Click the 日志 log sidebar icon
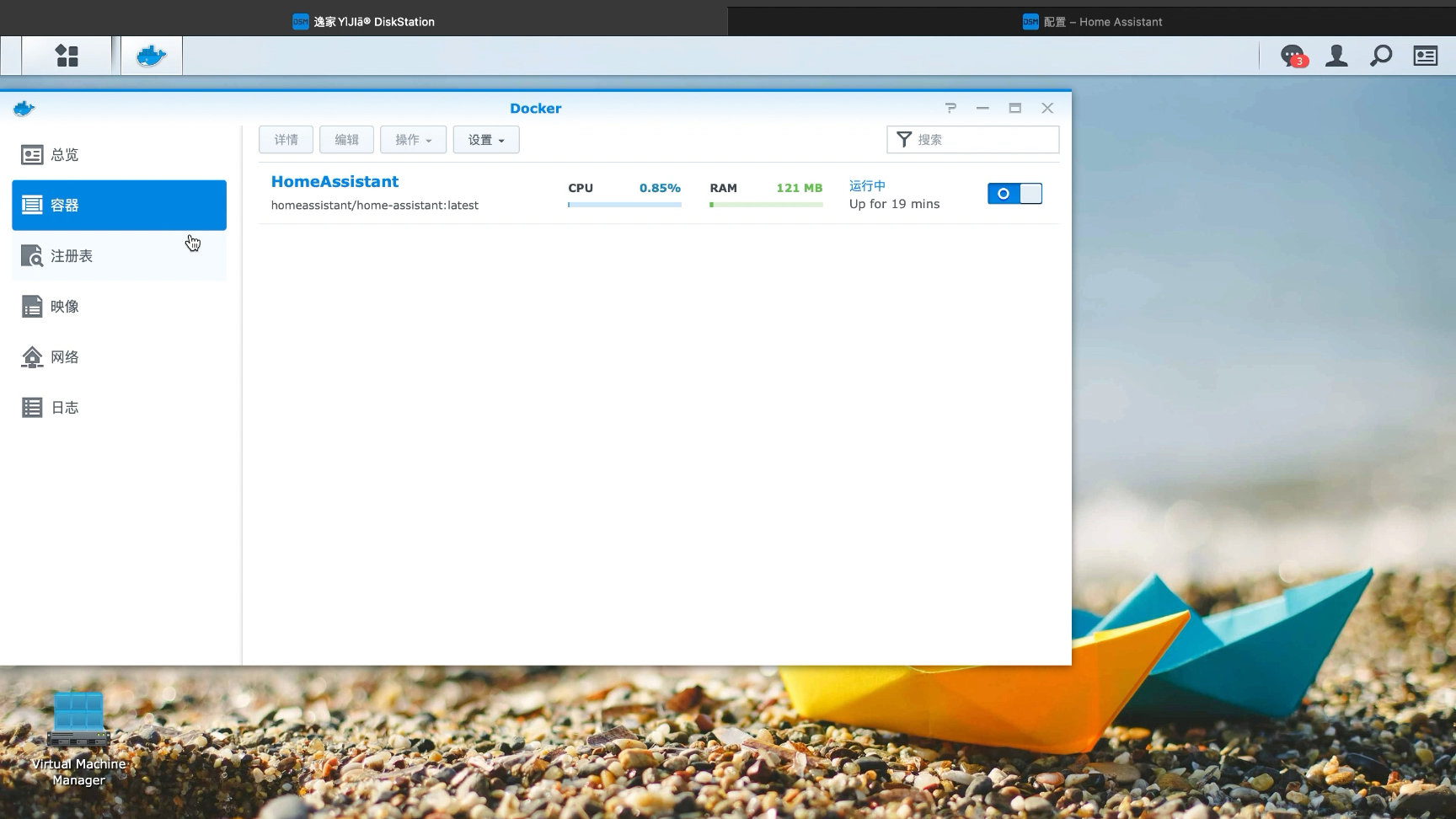Screen dimensions: 1456x819 pyautogui.click(x=32, y=407)
